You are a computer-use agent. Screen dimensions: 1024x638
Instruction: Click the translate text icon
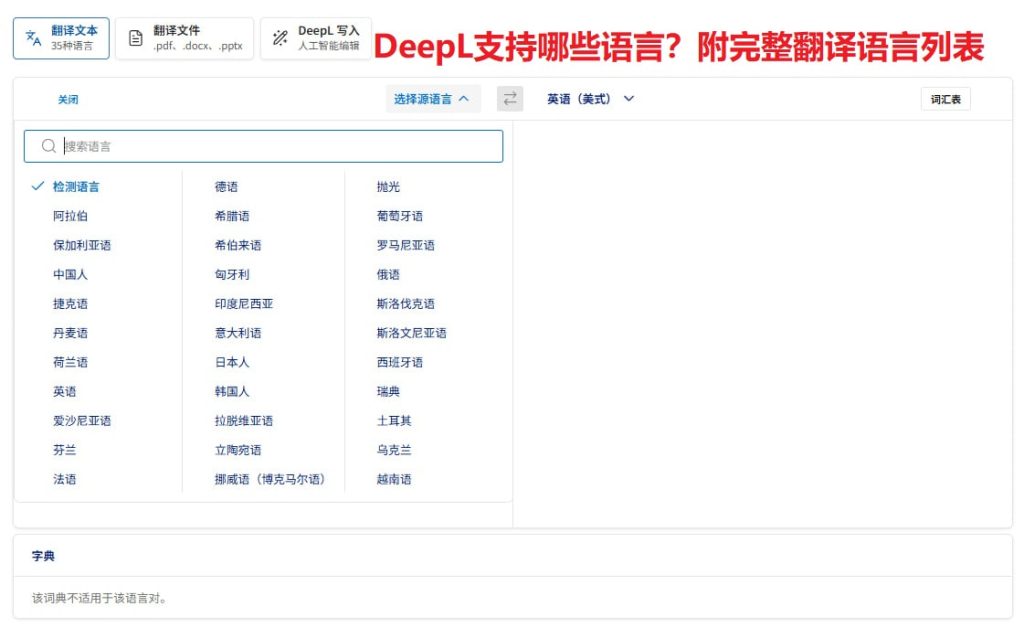pyautogui.click(x=33, y=38)
